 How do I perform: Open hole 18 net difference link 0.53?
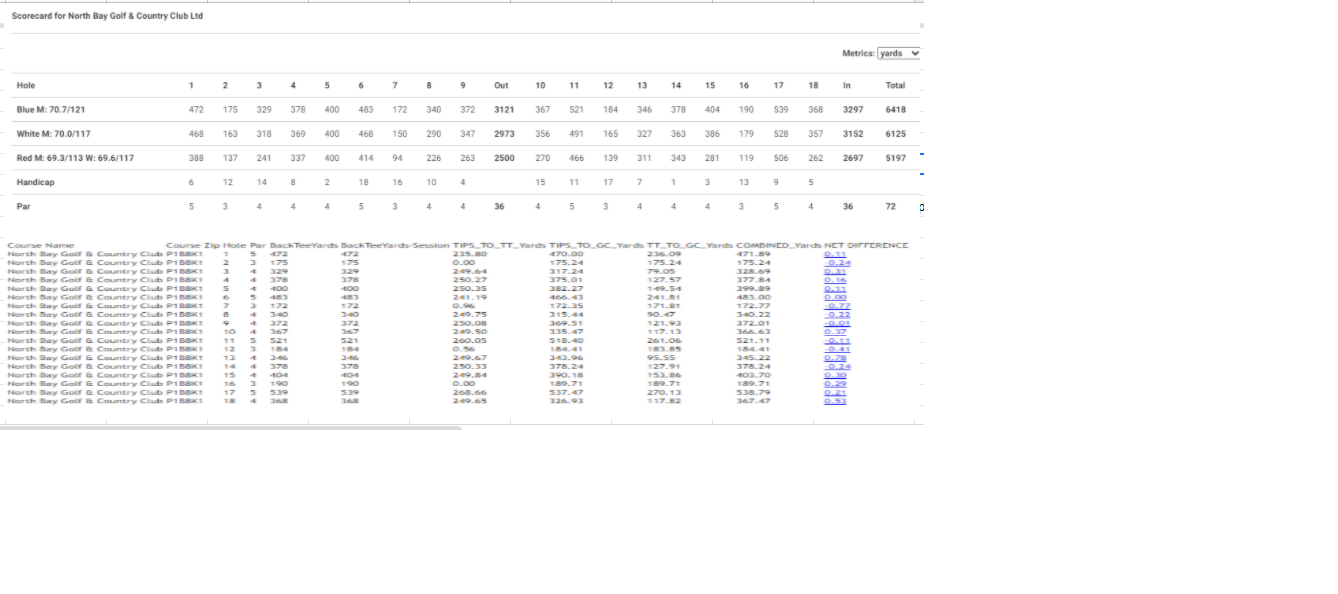835,400
